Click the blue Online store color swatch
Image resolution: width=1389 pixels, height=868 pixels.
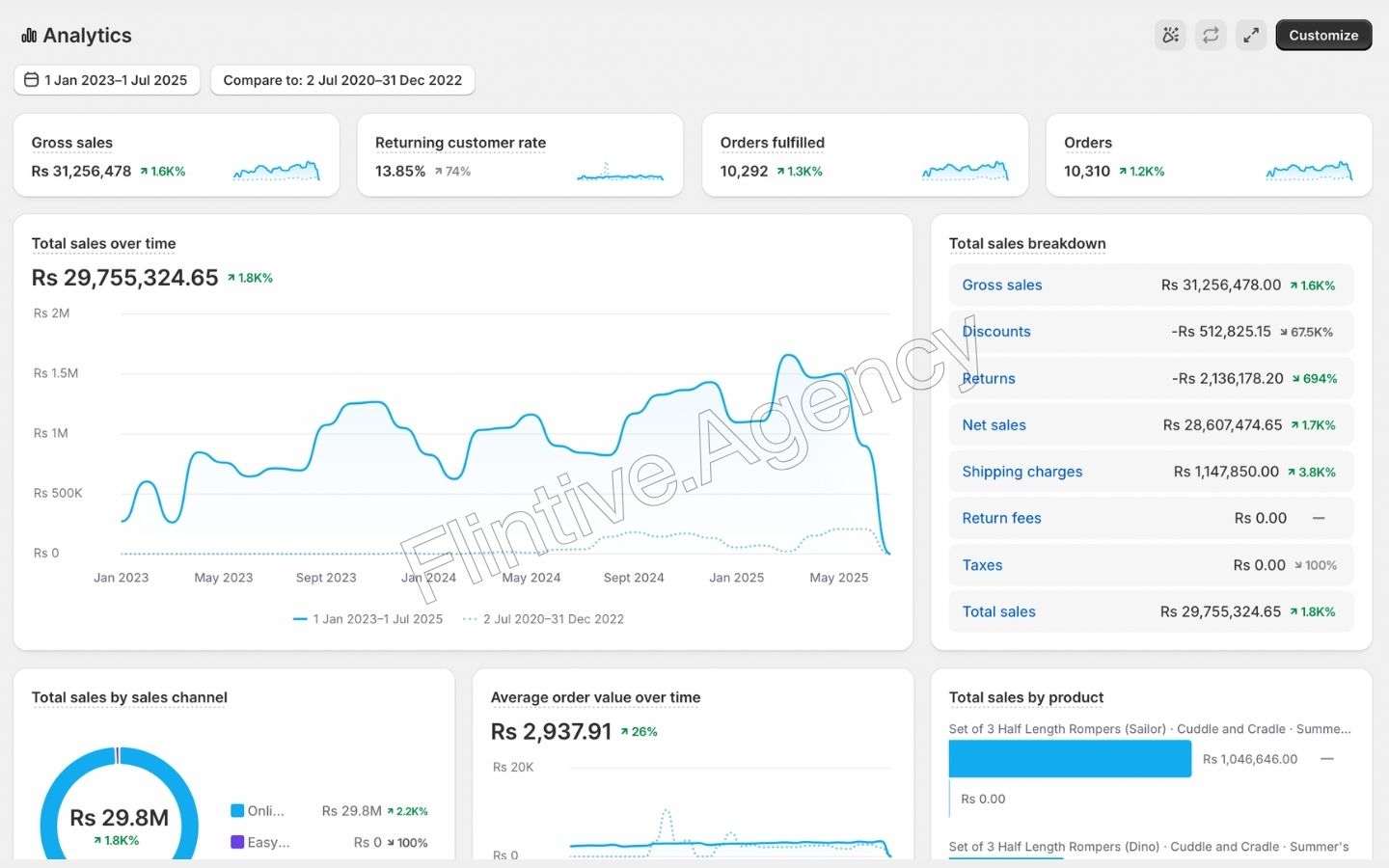(x=237, y=811)
